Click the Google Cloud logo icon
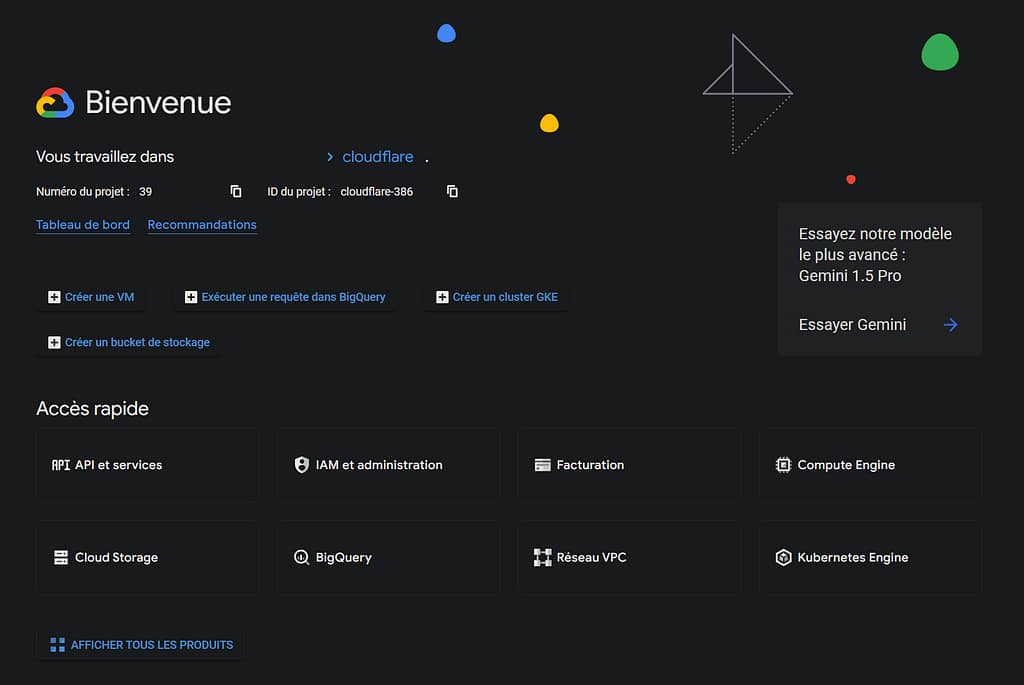This screenshot has width=1024, height=685. coord(55,103)
